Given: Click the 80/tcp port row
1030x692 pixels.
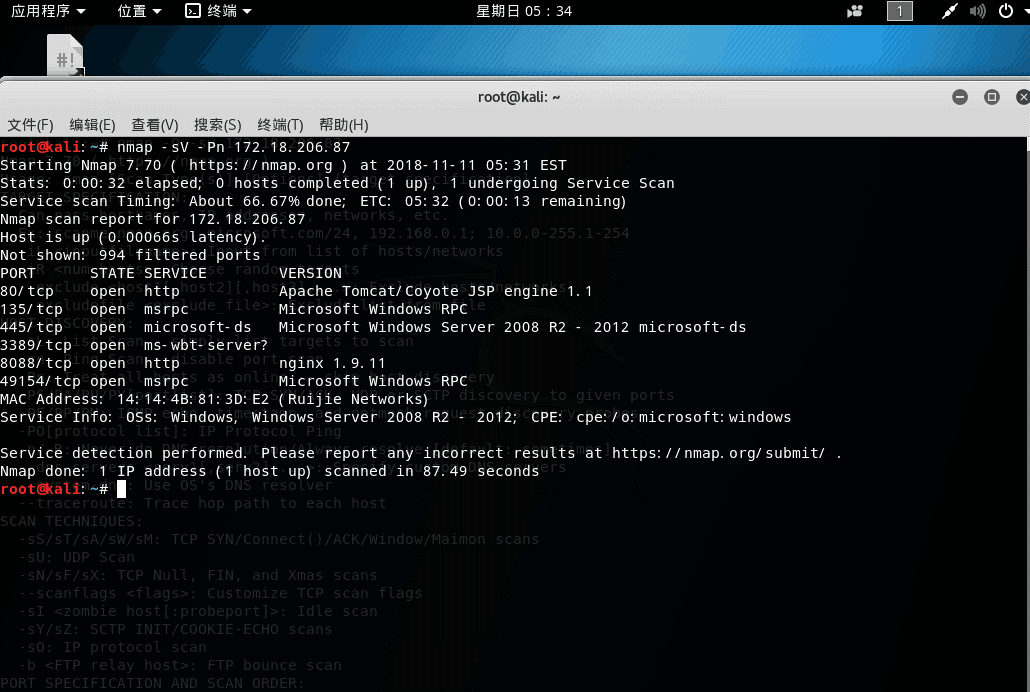Looking at the screenshot, I should [296, 291].
